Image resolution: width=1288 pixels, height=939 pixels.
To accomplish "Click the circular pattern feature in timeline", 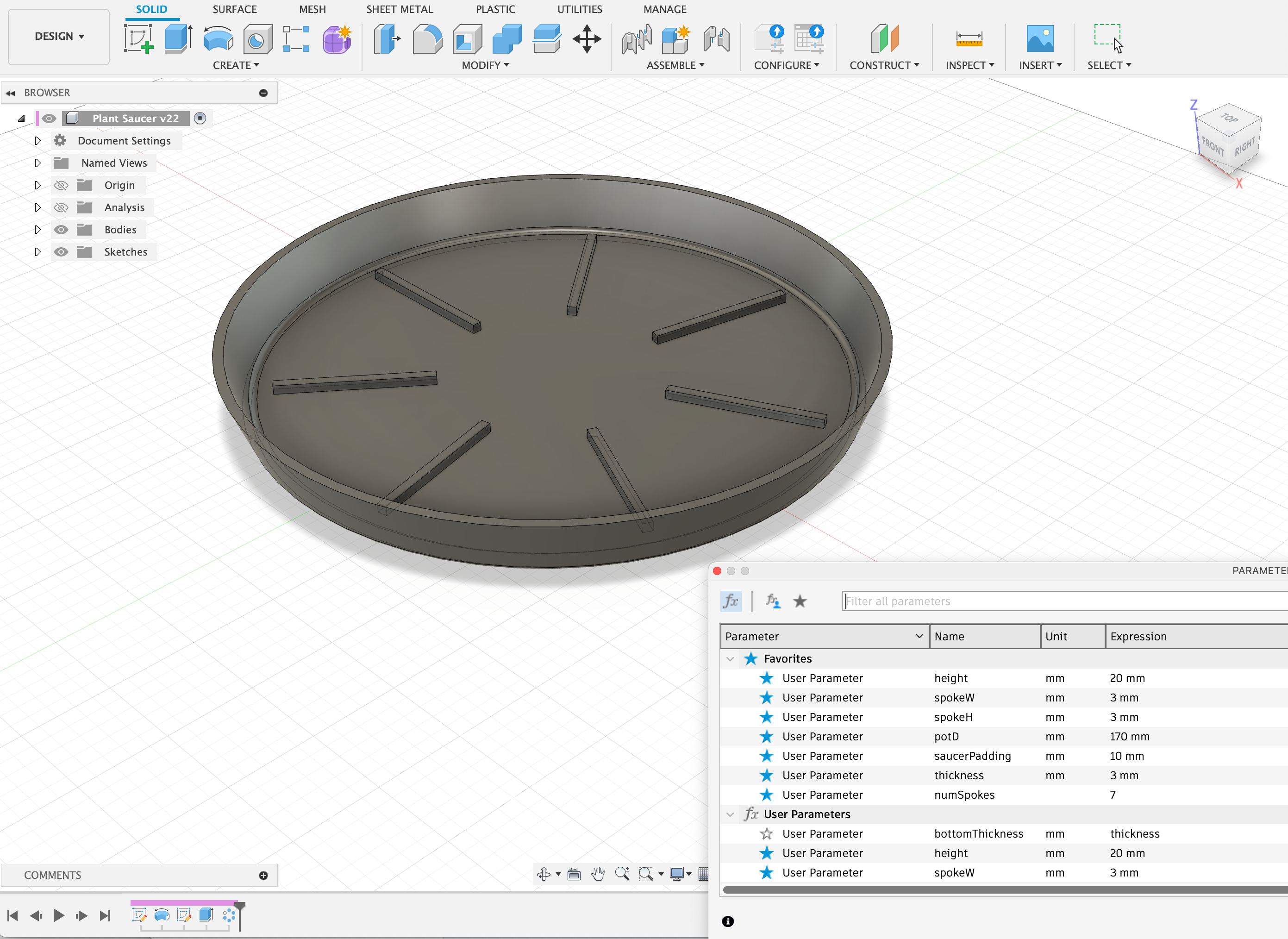I will [229, 915].
